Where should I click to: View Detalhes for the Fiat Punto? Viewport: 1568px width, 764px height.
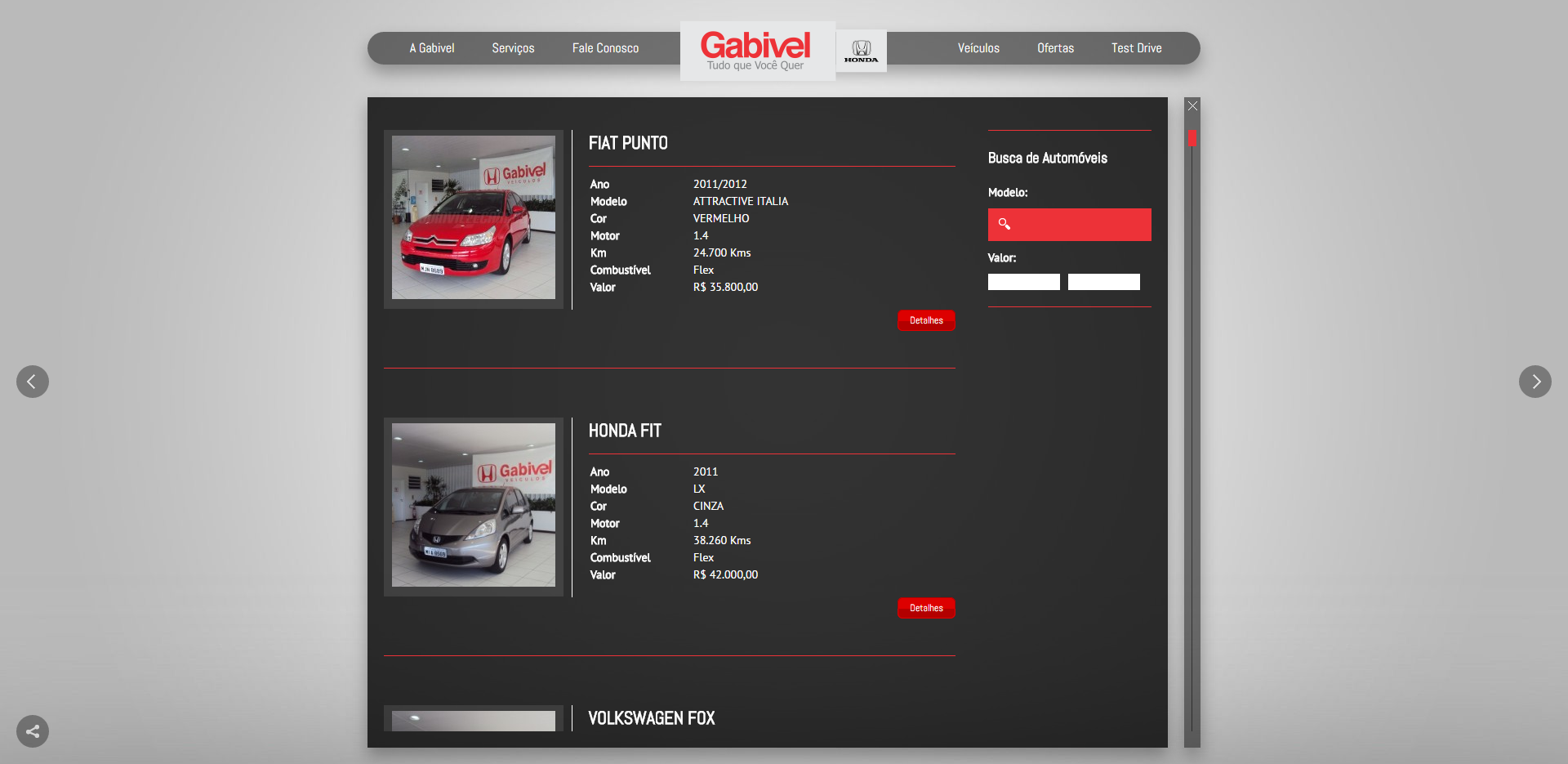point(926,320)
